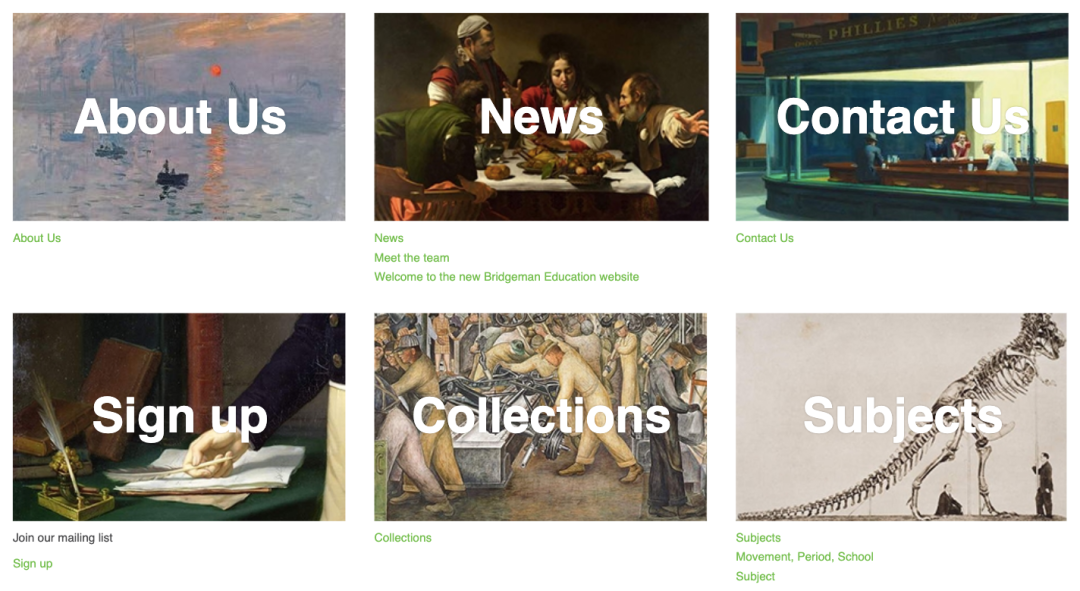This screenshot has height=591, width=1080.
Task: Follow the green About Us link
Action: click(37, 238)
